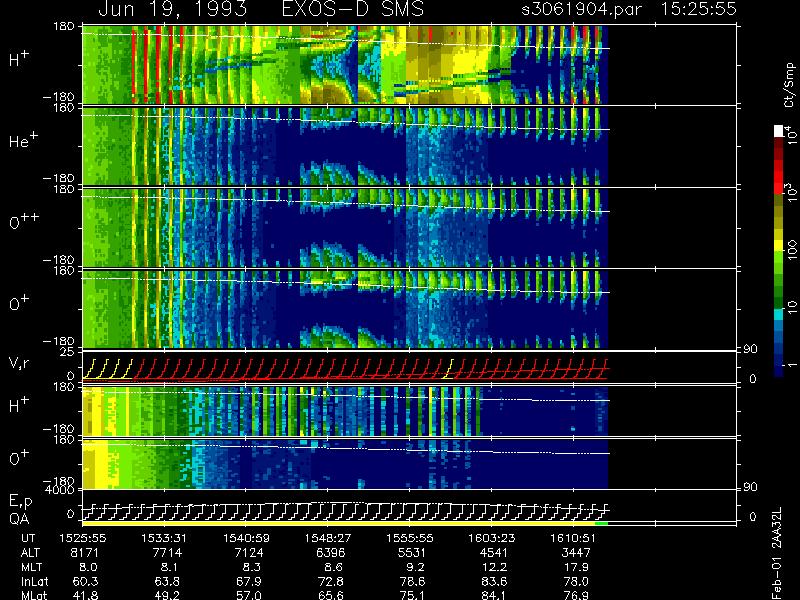Select the O++ panel label

click(x=24, y=221)
